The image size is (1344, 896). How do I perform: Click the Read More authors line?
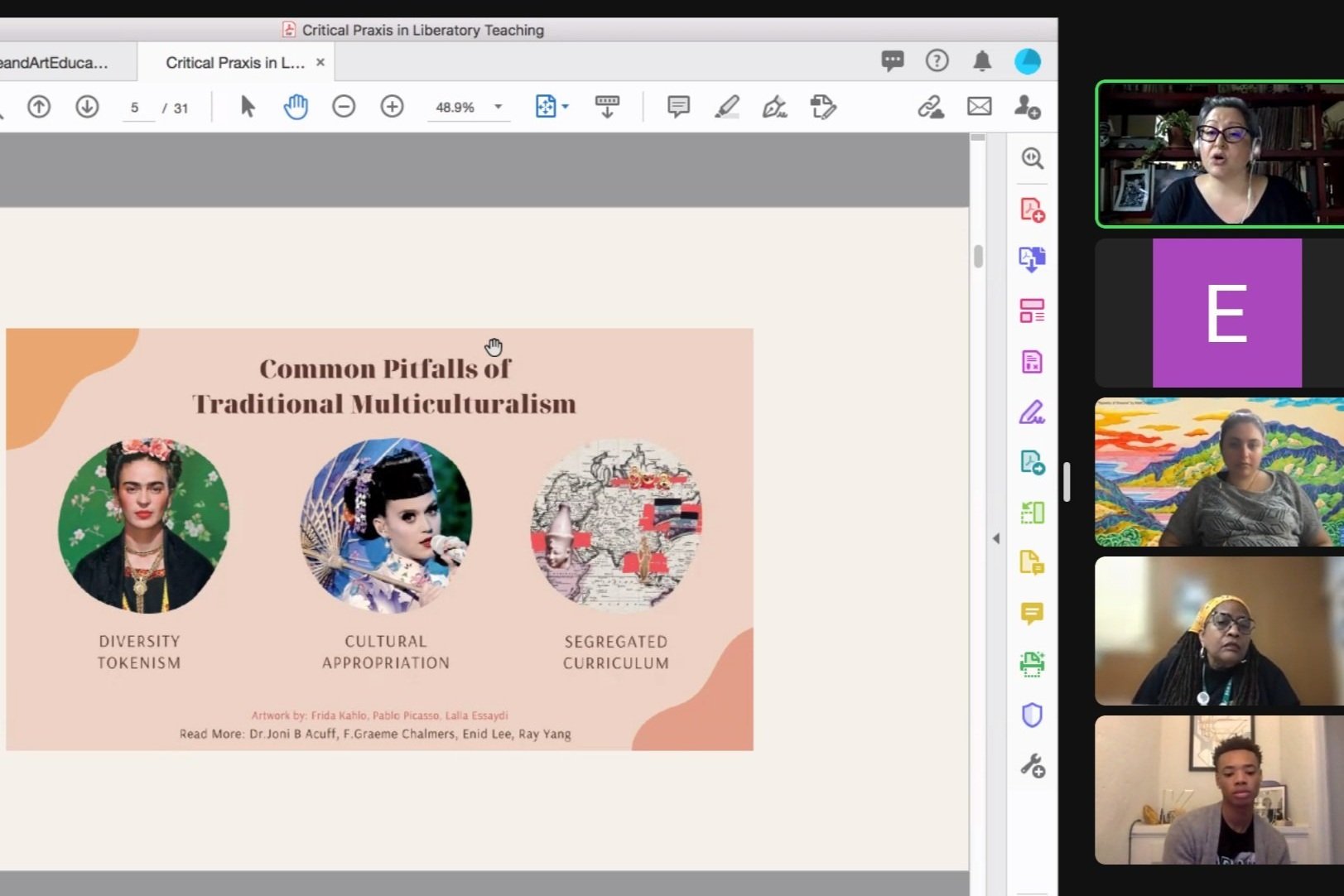pos(375,734)
